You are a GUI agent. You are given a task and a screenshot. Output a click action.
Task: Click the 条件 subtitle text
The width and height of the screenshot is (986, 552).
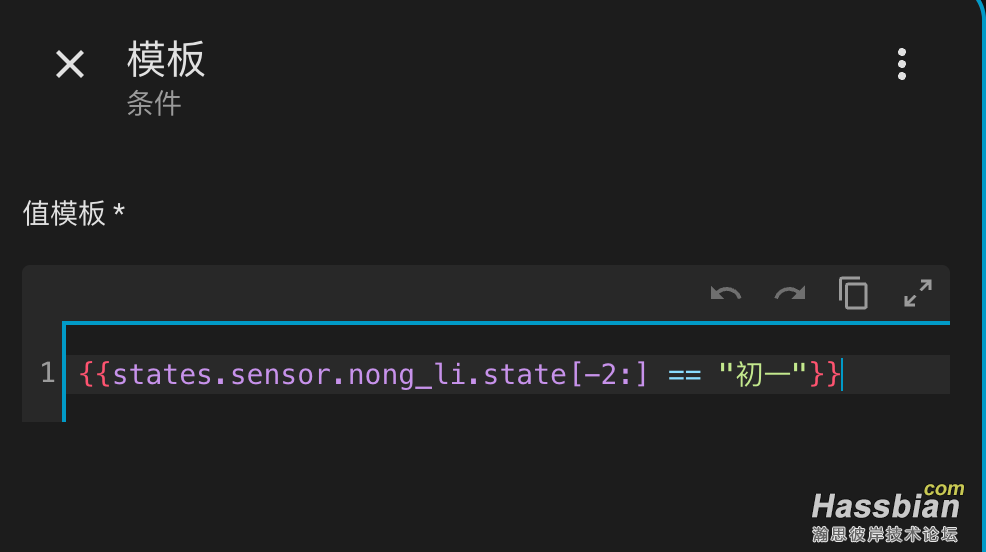(154, 104)
